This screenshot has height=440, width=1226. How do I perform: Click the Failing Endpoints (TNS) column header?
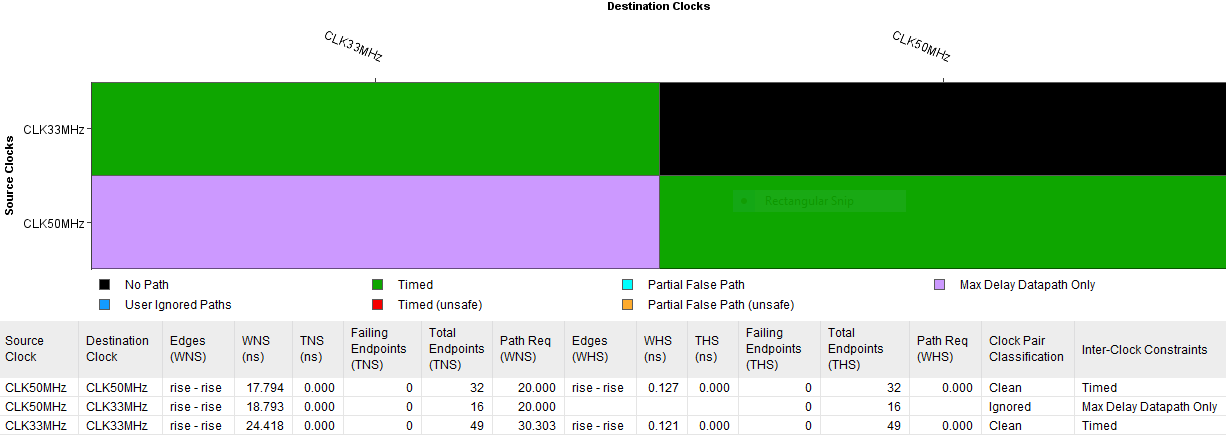tap(382, 349)
